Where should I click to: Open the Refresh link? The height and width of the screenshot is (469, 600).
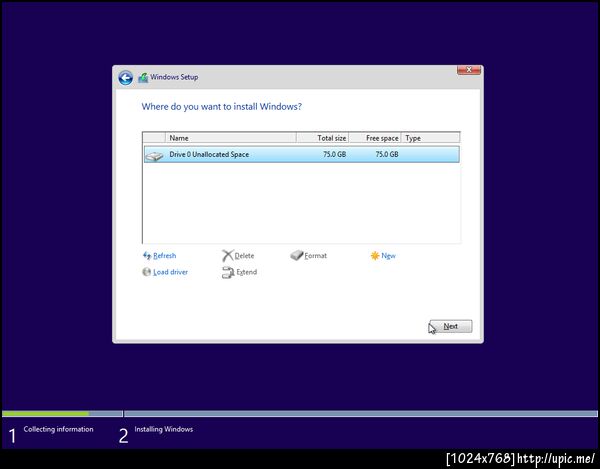(165, 256)
